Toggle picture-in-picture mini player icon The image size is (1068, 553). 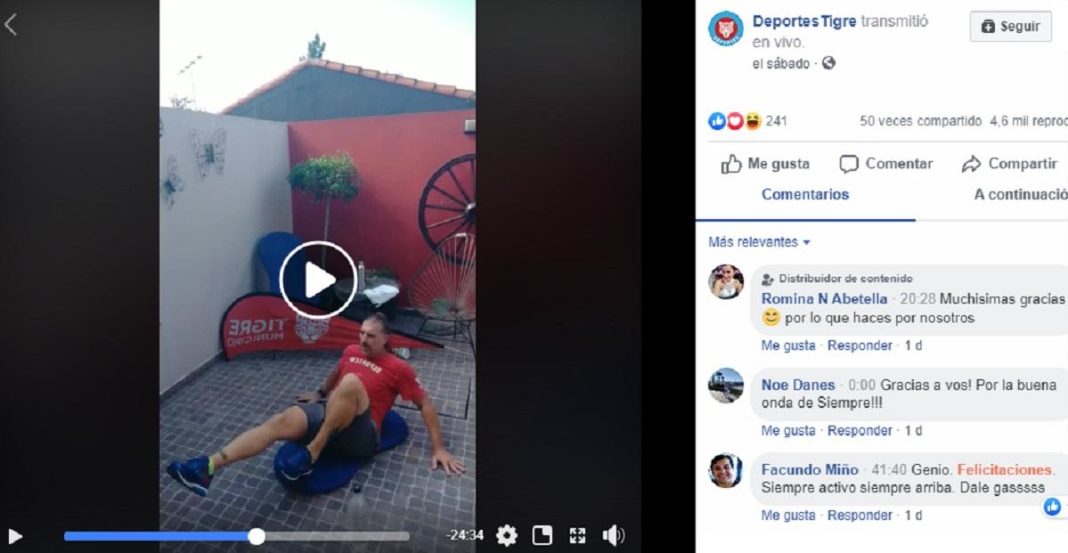pos(542,535)
